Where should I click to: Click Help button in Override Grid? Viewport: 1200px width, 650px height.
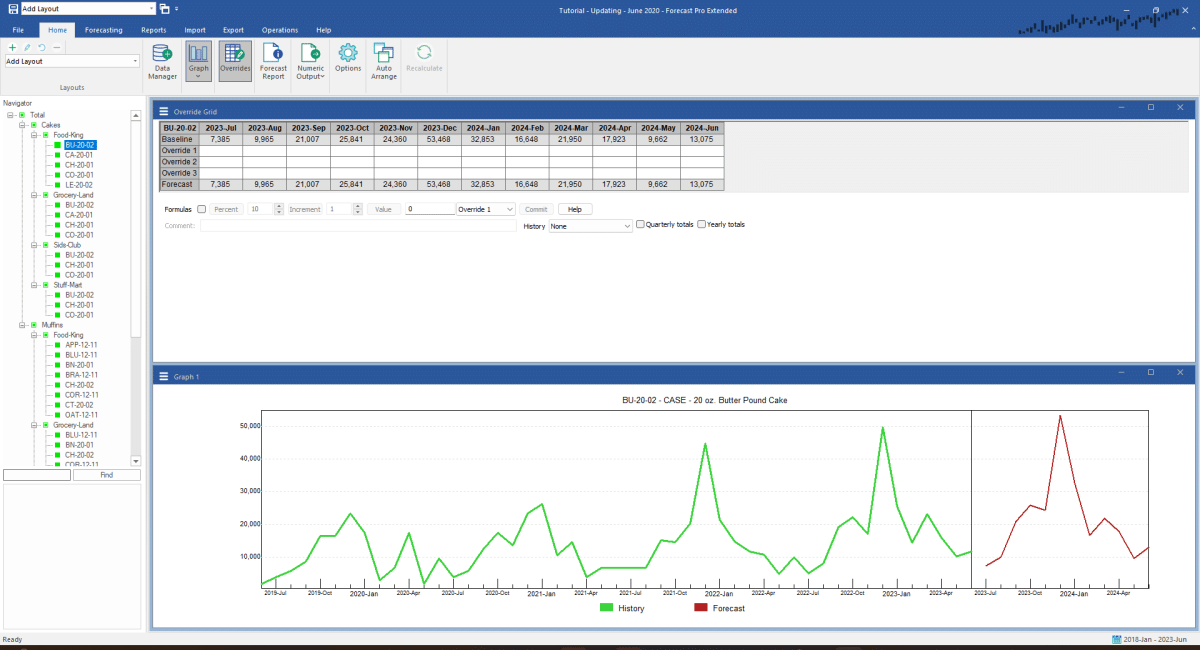click(x=574, y=209)
